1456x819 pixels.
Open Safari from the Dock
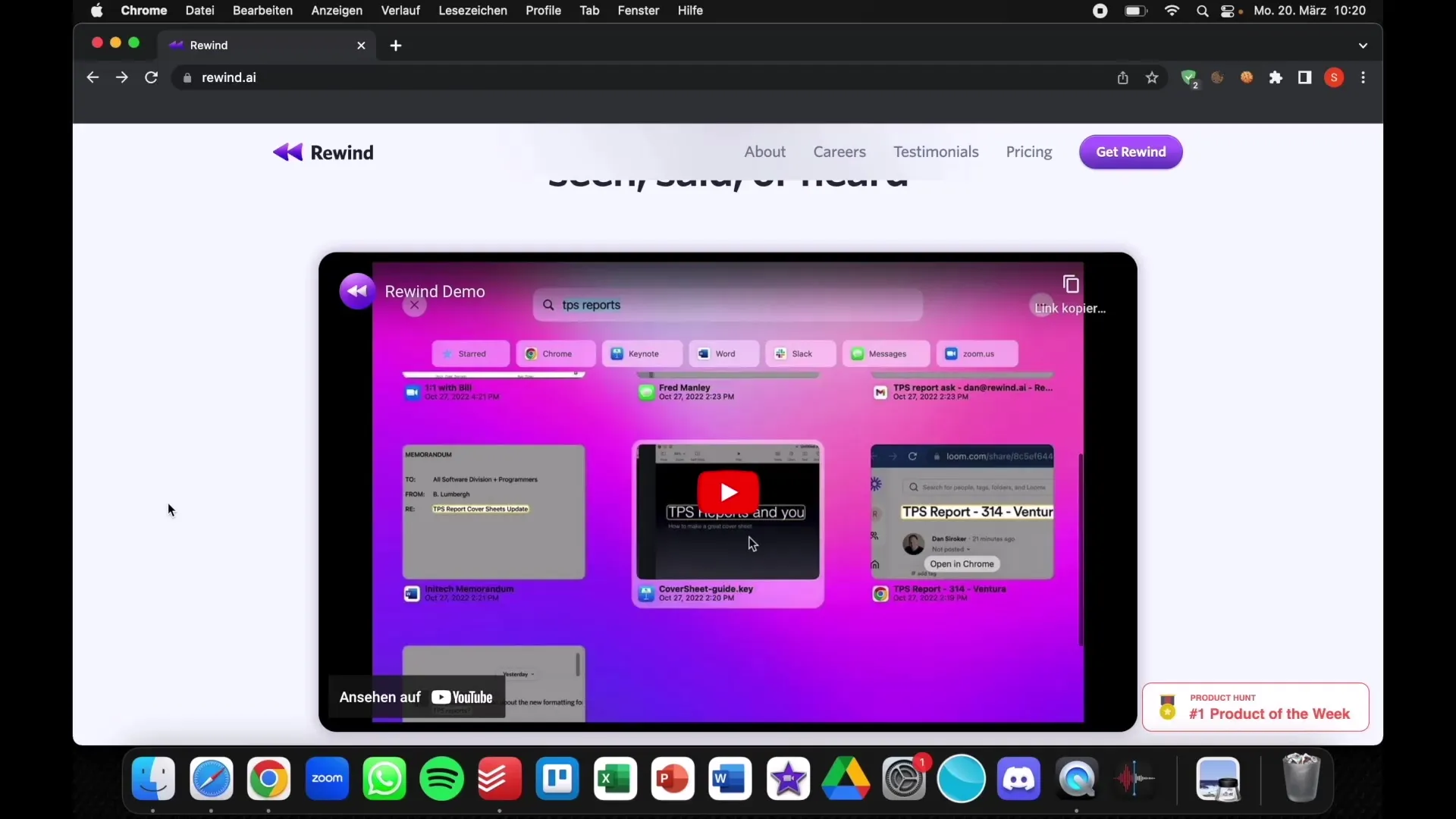pyautogui.click(x=211, y=779)
